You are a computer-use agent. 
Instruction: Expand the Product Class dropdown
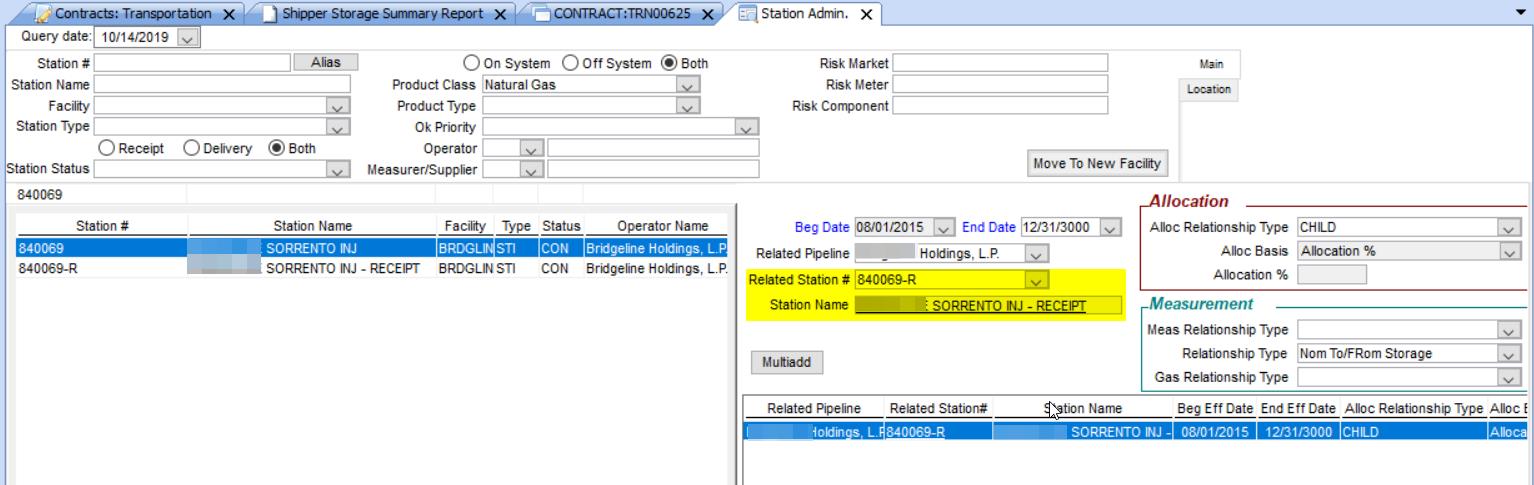click(x=686, y=85)
